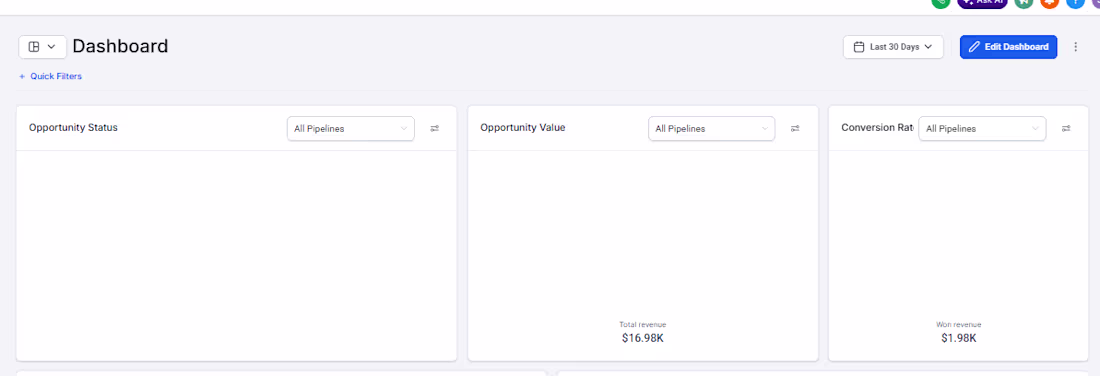Click the Total revenue $16.98K value
The width and height of the screenshot is (1100, 376).
point(643,338)
